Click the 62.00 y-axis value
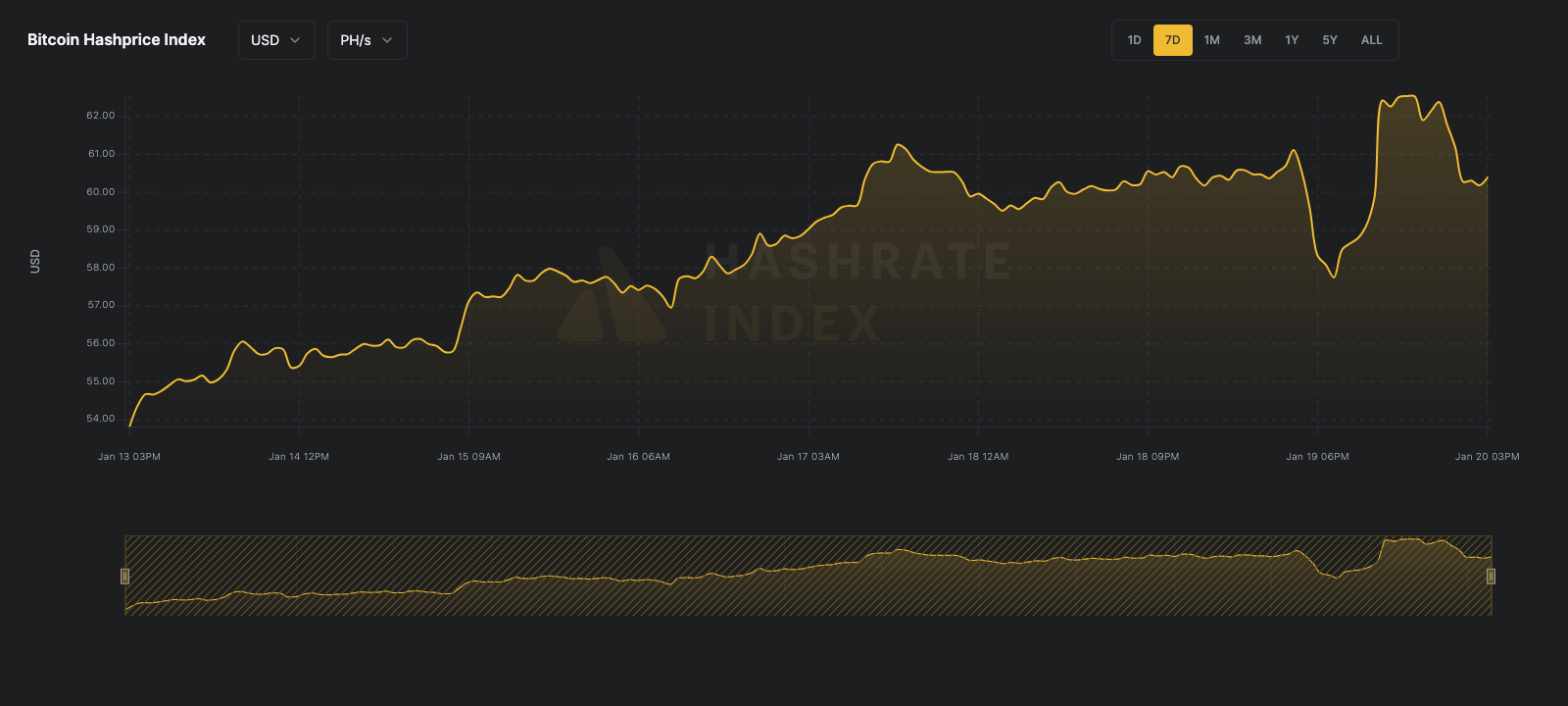Image resolution: width=1568 pixels, height=706 pixels. coord(101,116)
